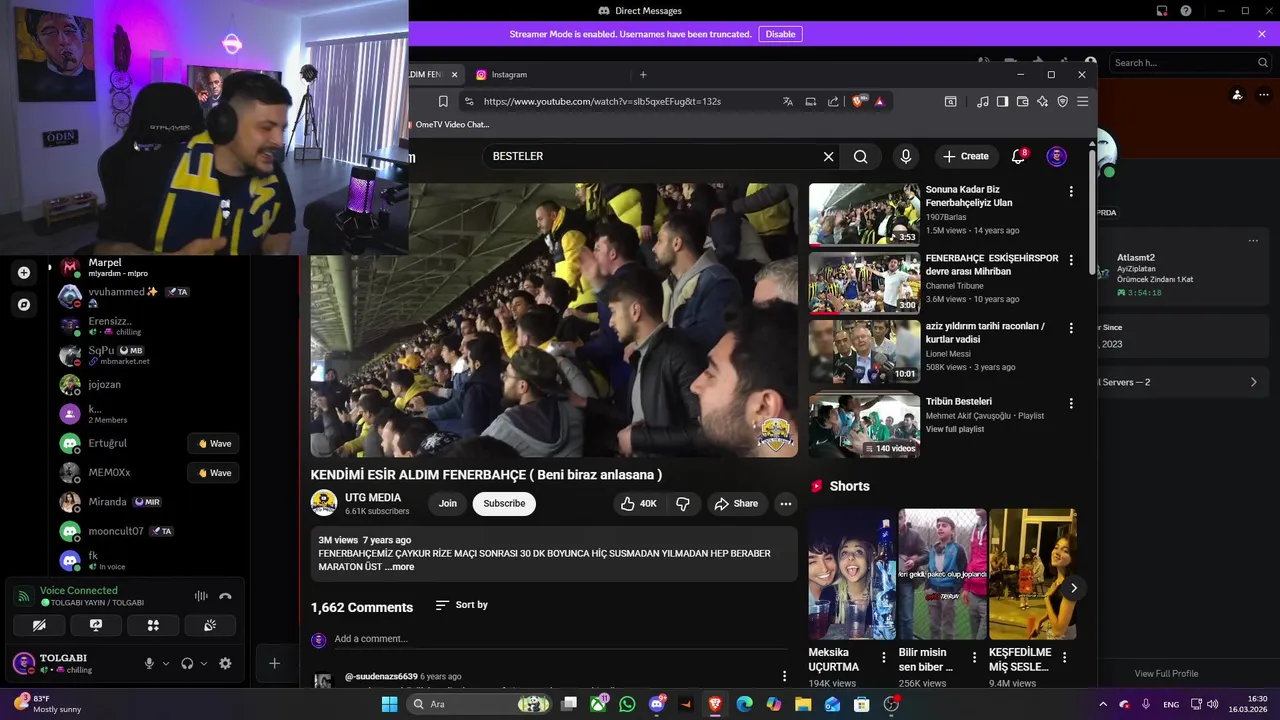Open Discord inbox icon in title bar
1280x720 pixels.
pyautogui.click(x=1162, y=11)
